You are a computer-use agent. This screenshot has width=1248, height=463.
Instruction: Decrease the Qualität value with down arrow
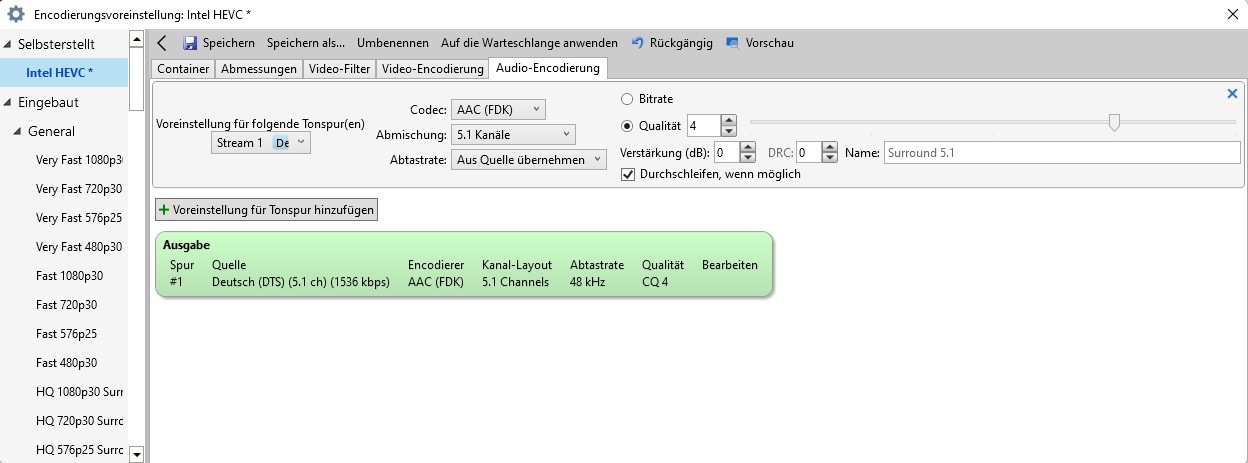pyautogui.click(x=729, y=131)
